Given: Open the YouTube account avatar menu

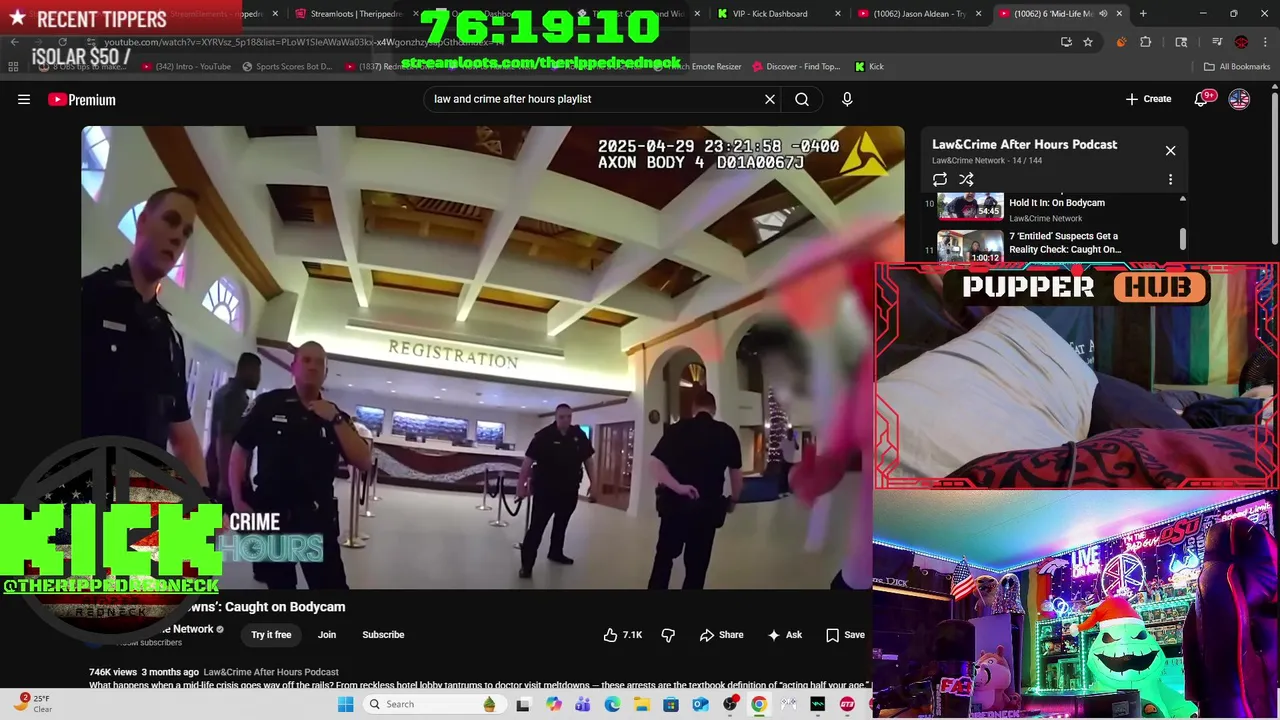Looking at the screenshot, I should (x=1239, y=99).
